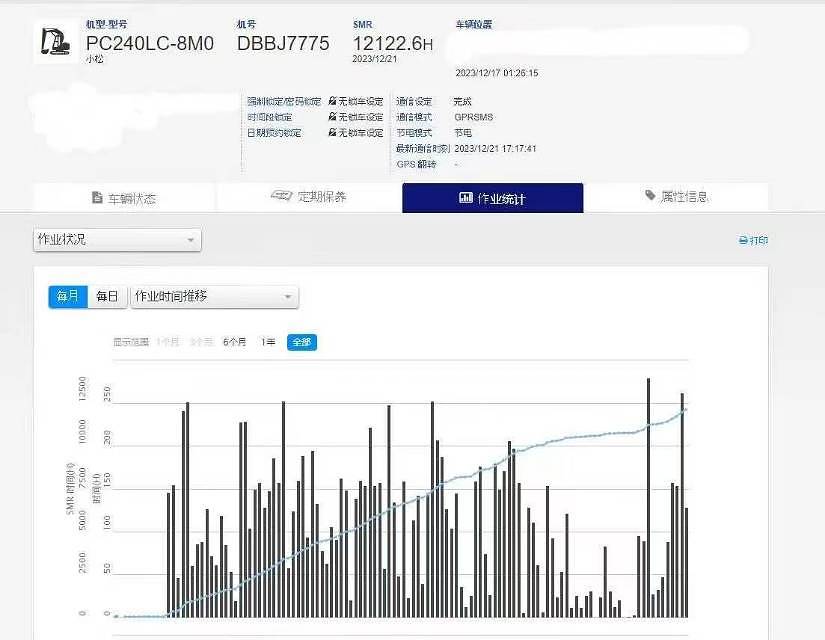
Task: Switch chart to 每月 monthly view
Action: point(68,297)
